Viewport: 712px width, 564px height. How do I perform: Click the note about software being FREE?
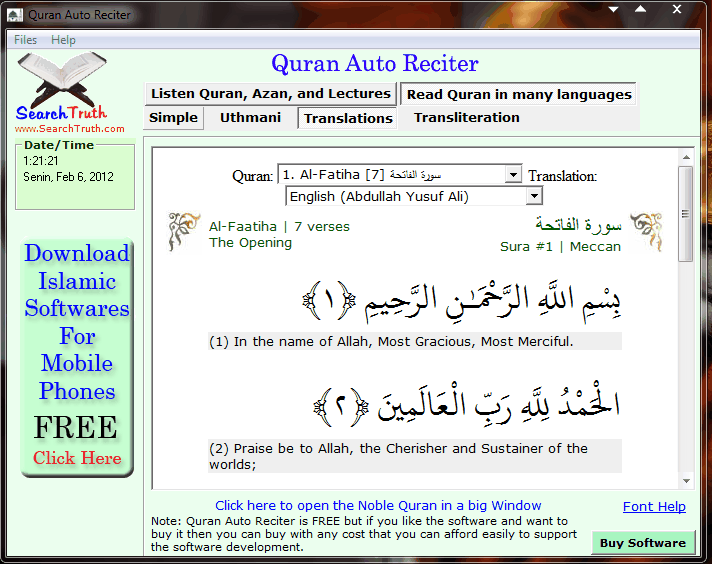pos(364,534)
